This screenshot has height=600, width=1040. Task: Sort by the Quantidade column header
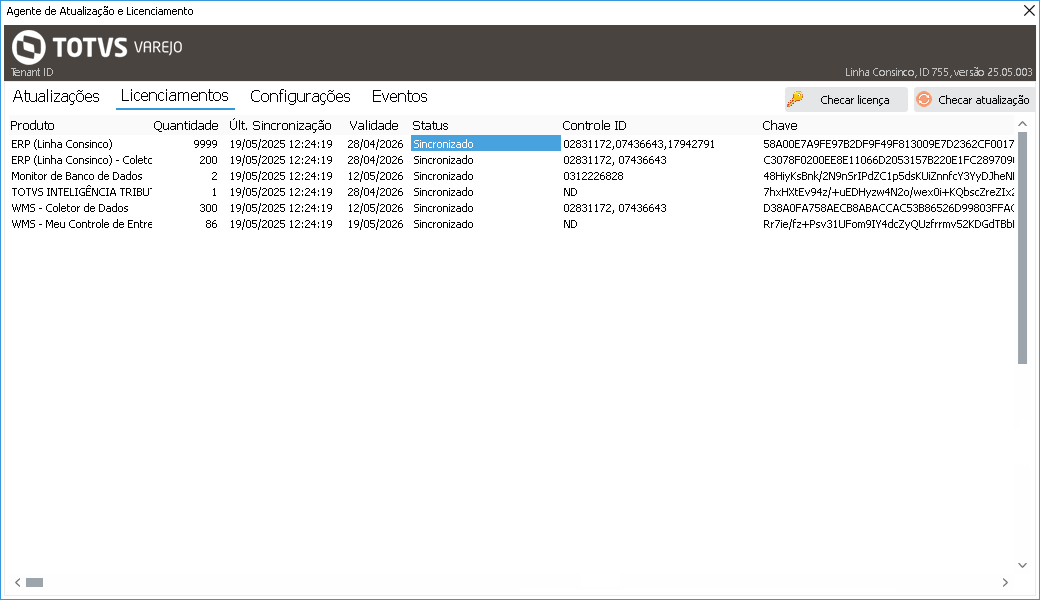[186, 125]
